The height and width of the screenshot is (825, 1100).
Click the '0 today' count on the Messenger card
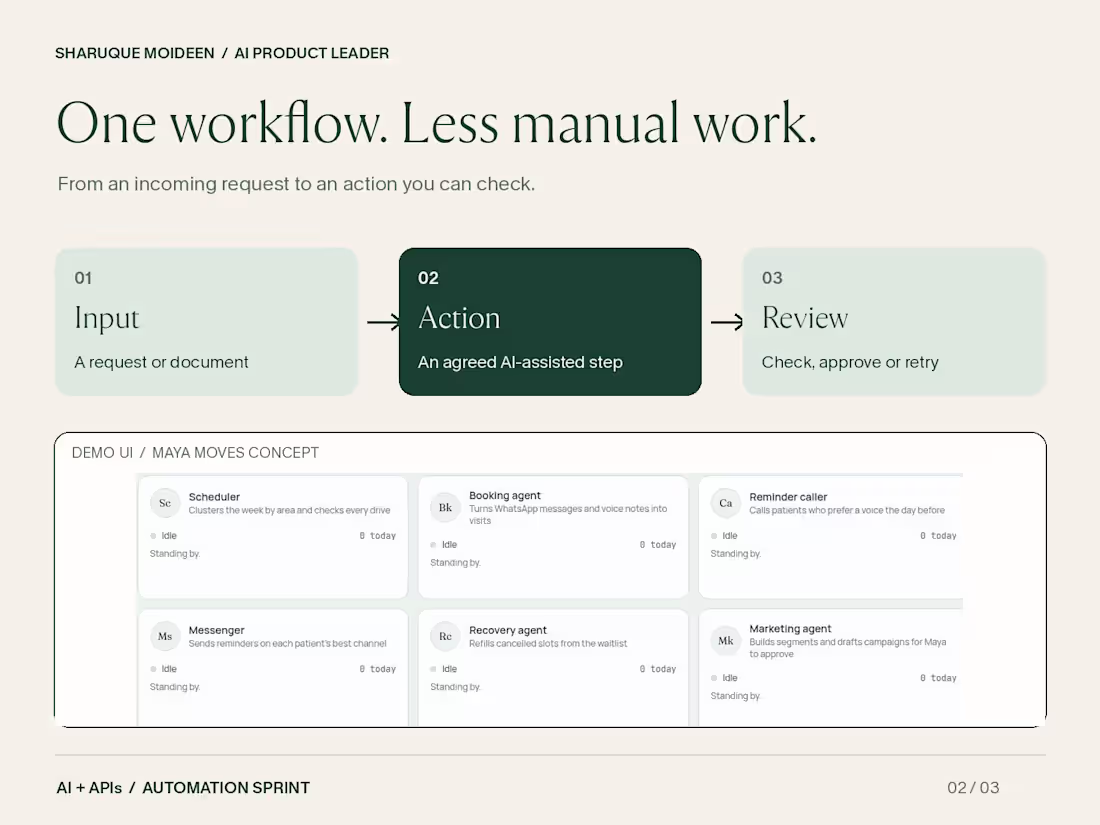click(x=377, y=669)
